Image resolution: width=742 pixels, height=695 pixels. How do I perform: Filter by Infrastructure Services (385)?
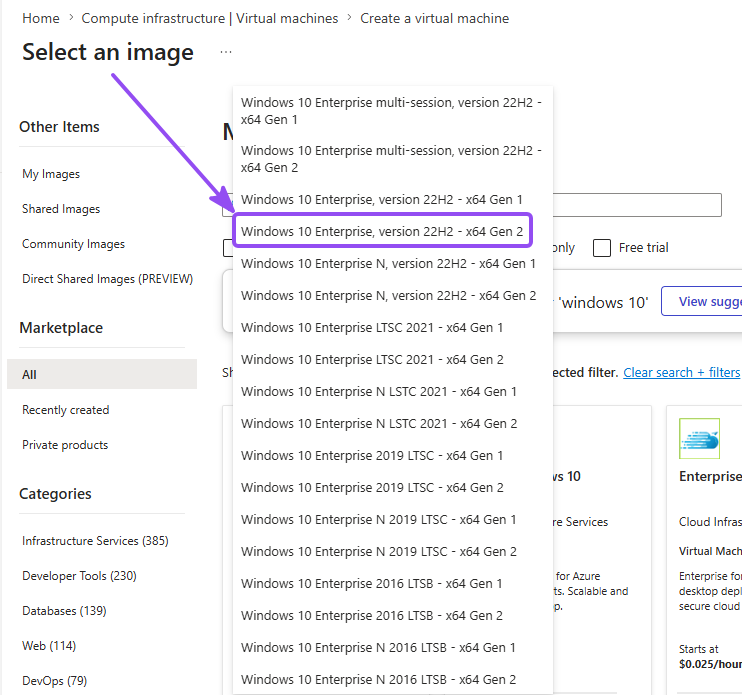95,541
